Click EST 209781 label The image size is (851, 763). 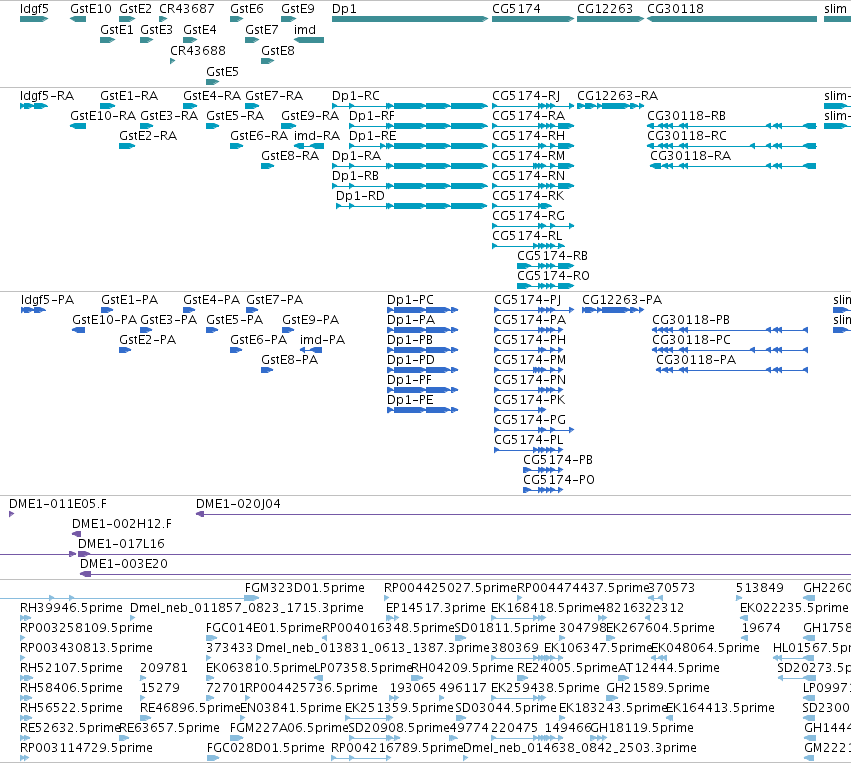[x=164, y=668]
